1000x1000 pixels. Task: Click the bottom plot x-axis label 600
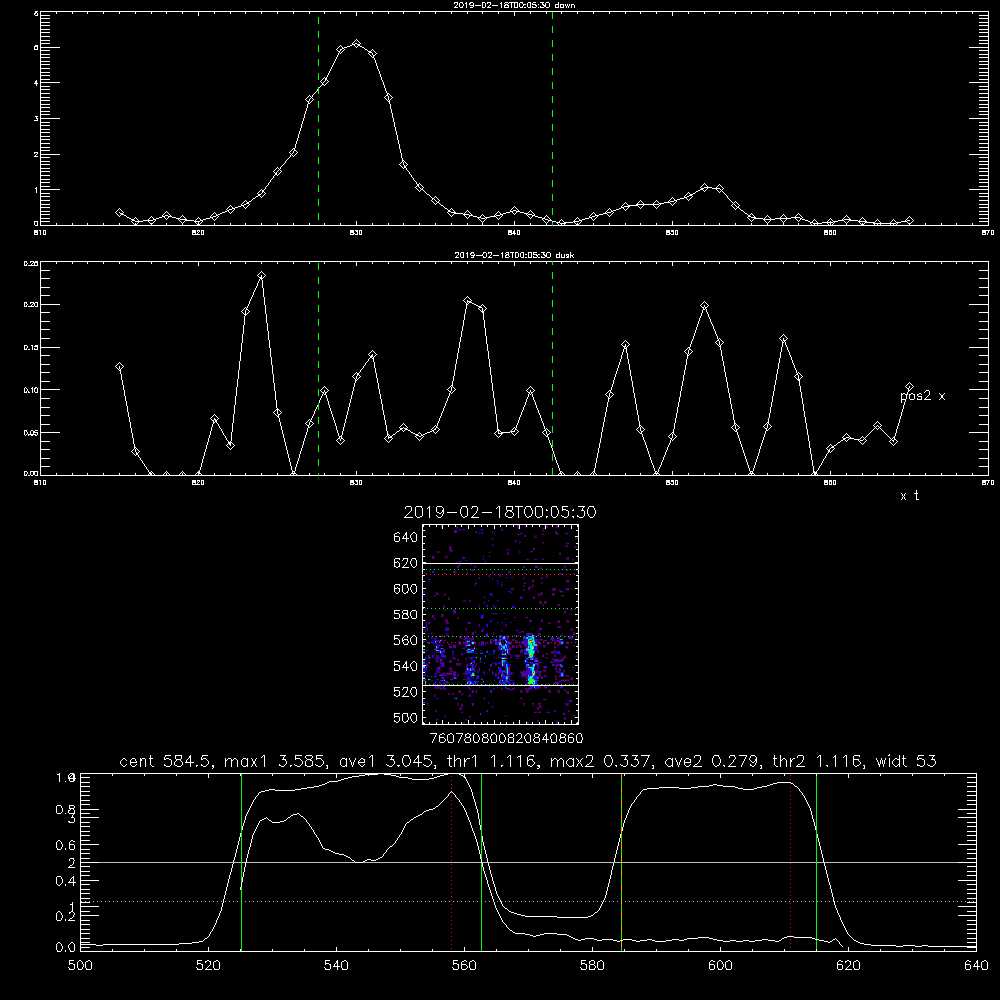coord(720,966)
